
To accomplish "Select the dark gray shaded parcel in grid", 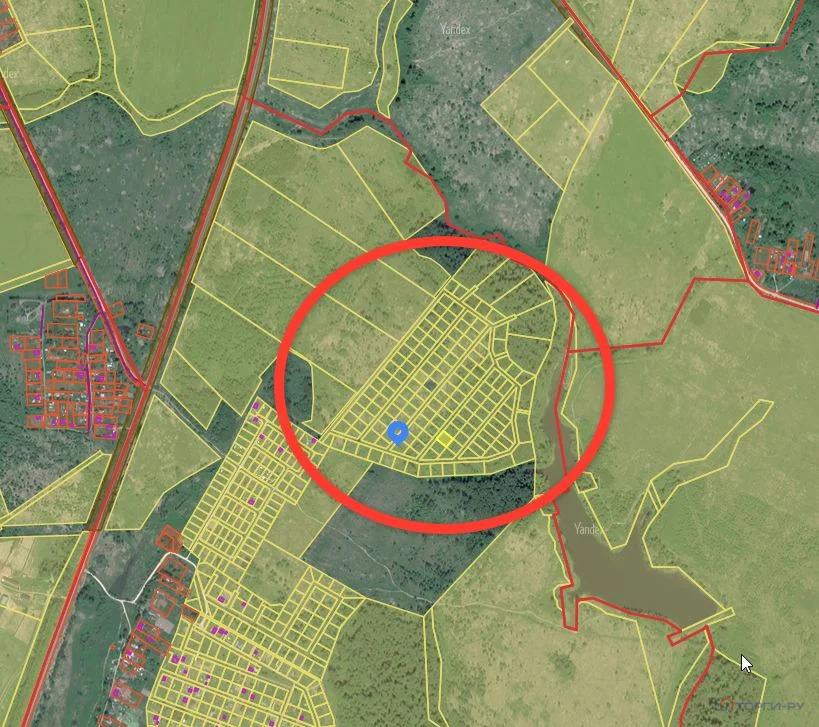I will pyautogui.click(x=430, y=385).
